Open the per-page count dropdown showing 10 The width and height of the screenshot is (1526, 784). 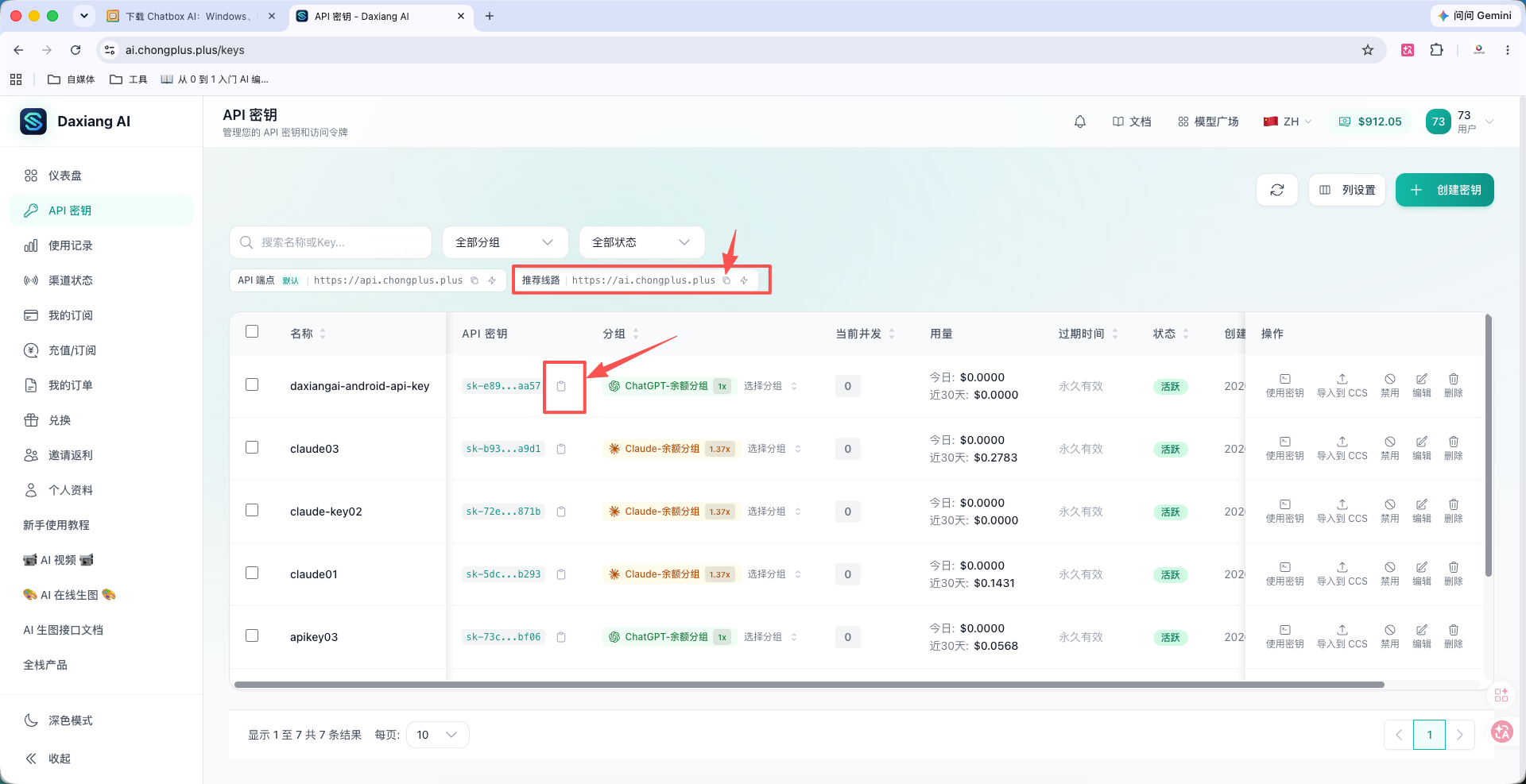[437, 735]
